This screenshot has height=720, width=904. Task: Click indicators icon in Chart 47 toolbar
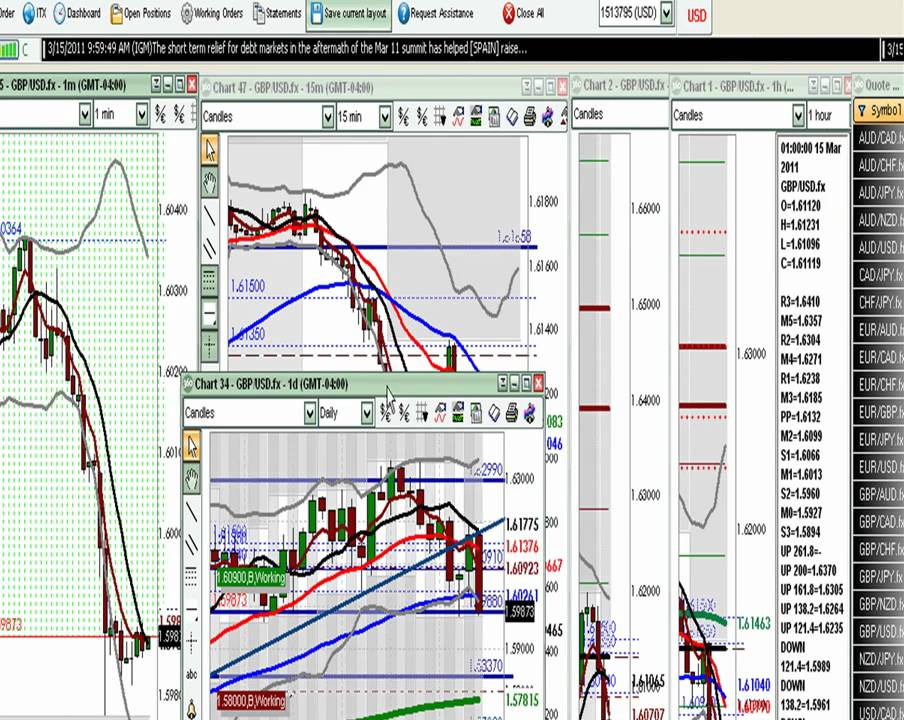(458, 117)
